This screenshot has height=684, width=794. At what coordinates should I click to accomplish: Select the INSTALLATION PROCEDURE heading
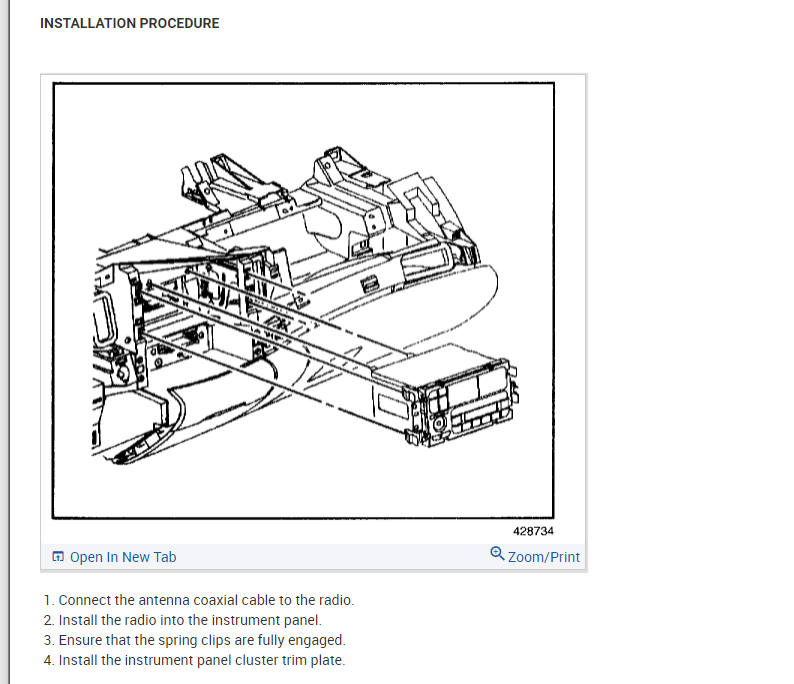[130, 23]
